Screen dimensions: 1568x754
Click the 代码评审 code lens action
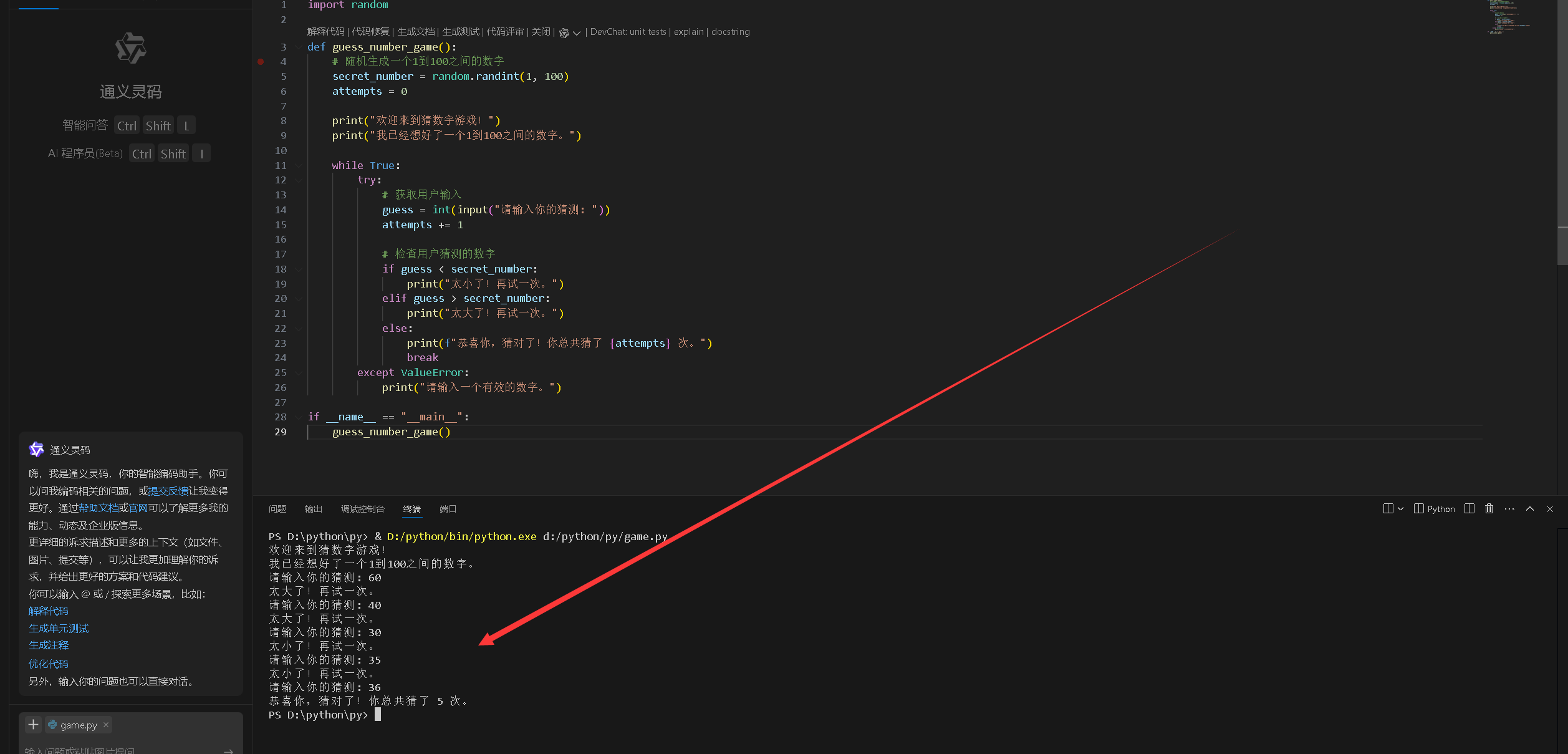(x=505, y=32)
